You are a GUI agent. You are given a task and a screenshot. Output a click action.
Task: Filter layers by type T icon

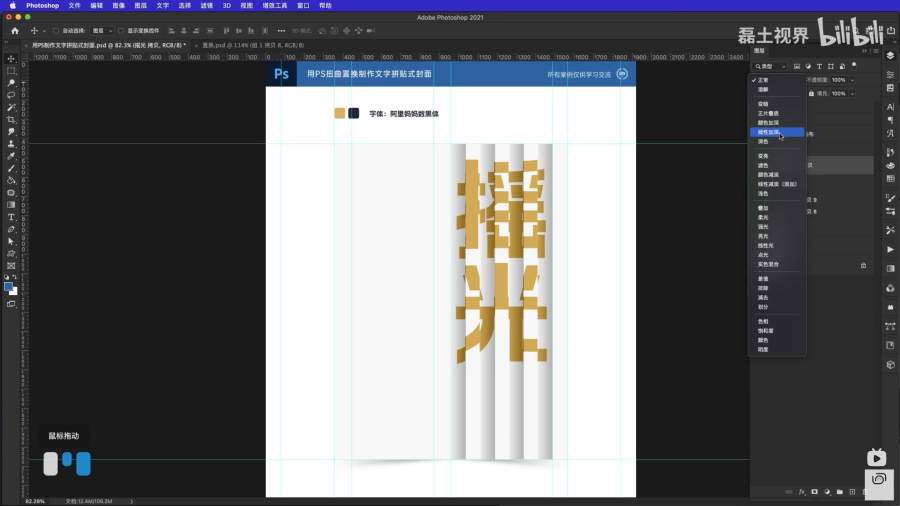click(819, 67)
